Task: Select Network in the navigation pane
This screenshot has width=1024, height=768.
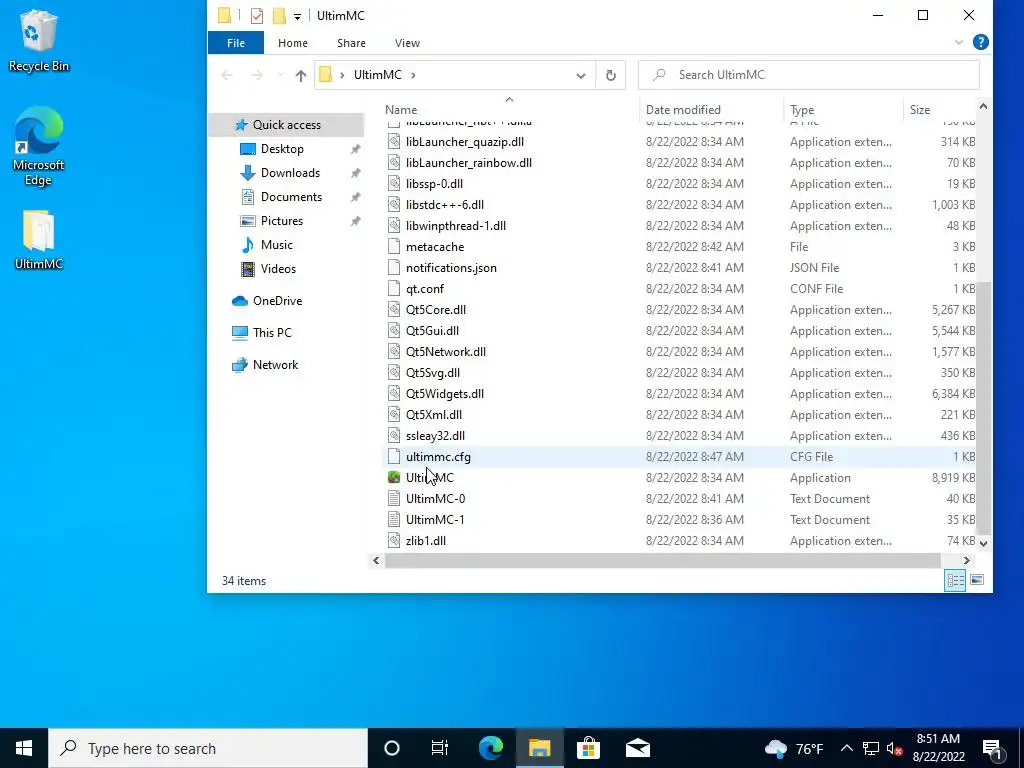Action: tap(275, 365)
